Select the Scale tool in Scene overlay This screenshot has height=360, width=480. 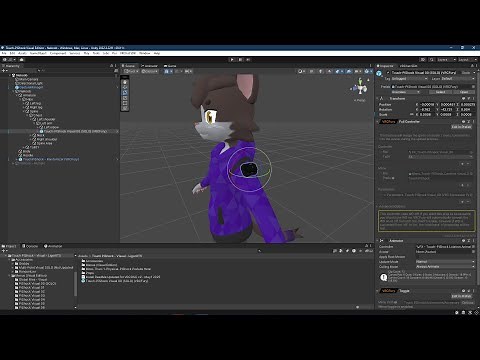(x=125, y=98)
